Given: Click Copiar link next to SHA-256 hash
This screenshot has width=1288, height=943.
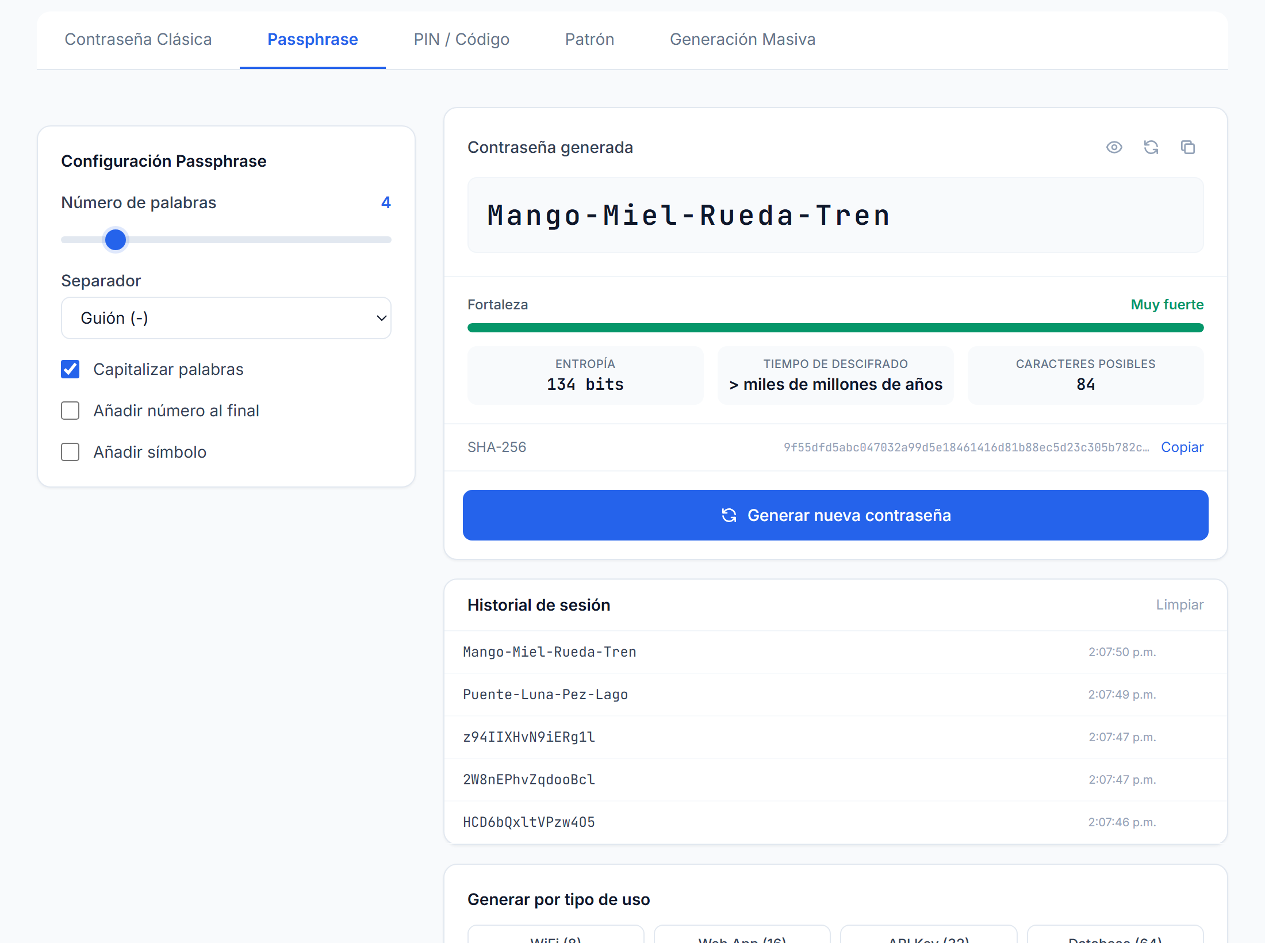Looking at the screenshot, I should click(1182, 447).
